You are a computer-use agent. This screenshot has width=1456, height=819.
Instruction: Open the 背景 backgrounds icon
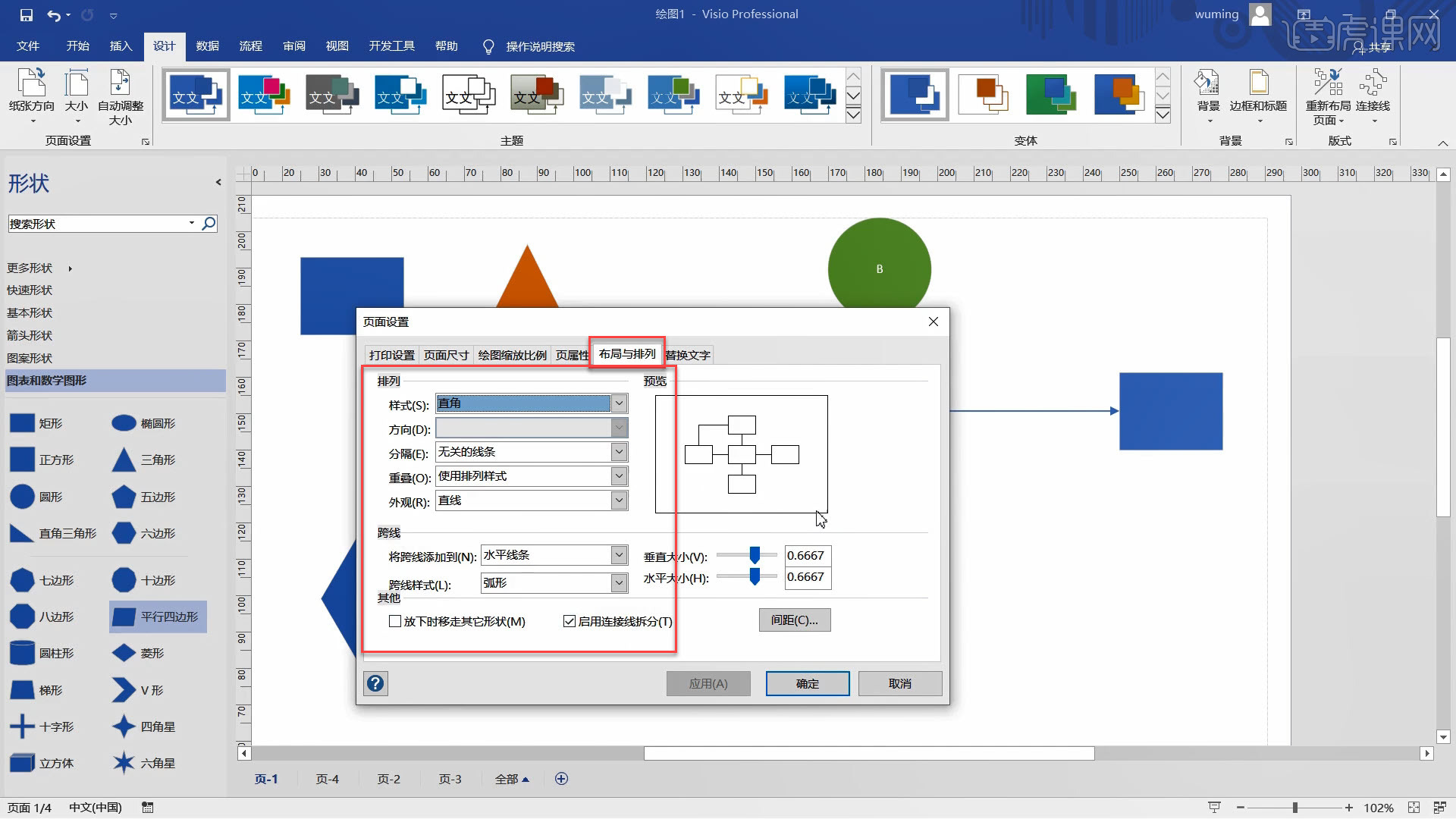tap(1207, 93)
